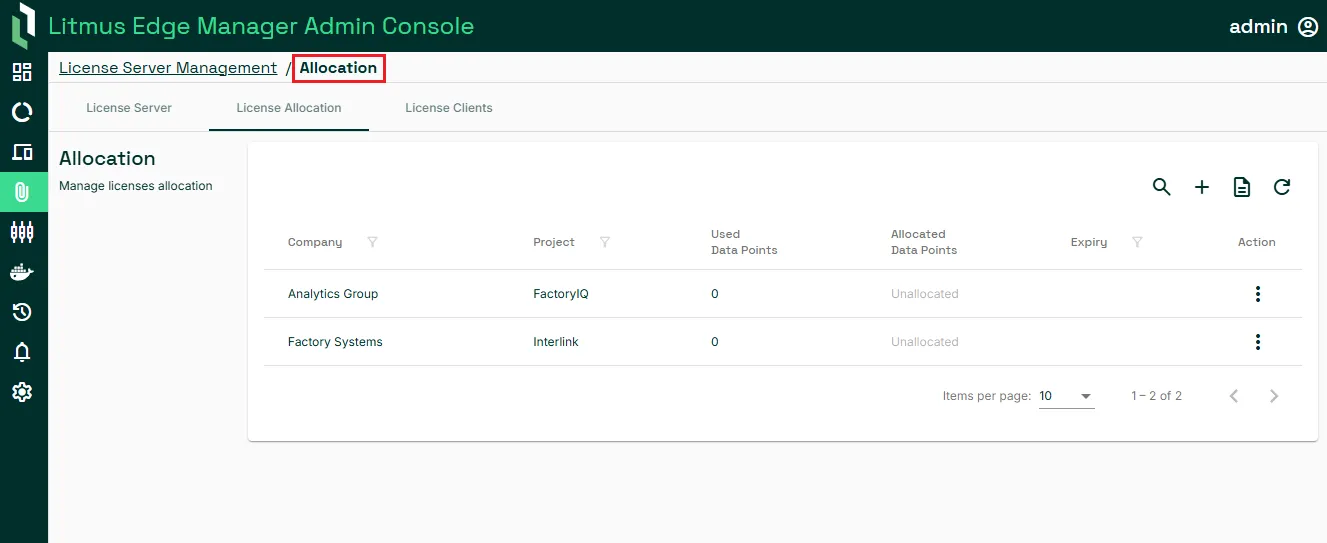Image resolution: width=1327 pixels, height=543 pixels.
Task: Click the Used Data Points column header
Action: click(x=744, y=242)
